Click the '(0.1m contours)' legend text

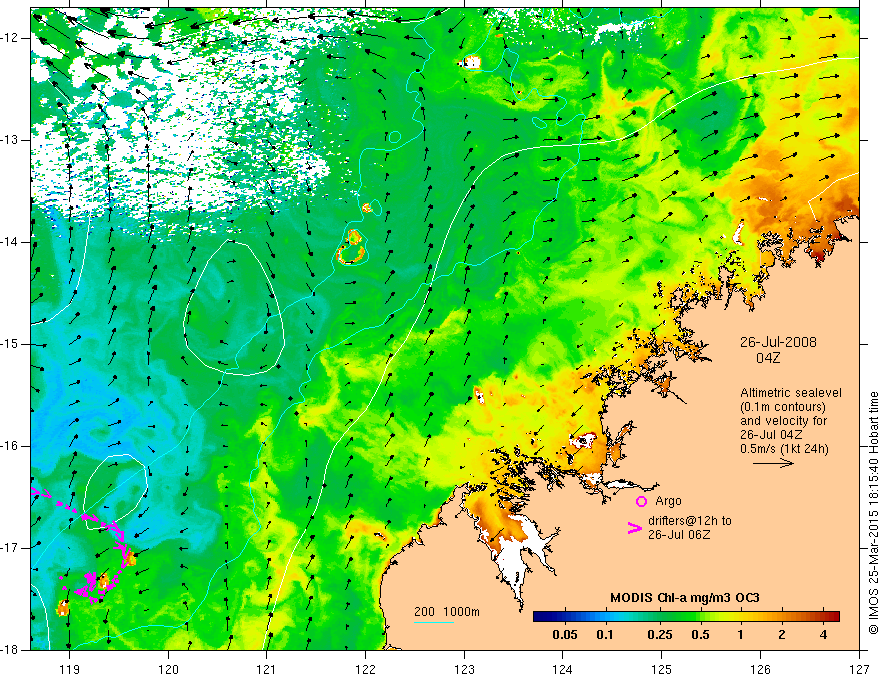pos(783,407)
